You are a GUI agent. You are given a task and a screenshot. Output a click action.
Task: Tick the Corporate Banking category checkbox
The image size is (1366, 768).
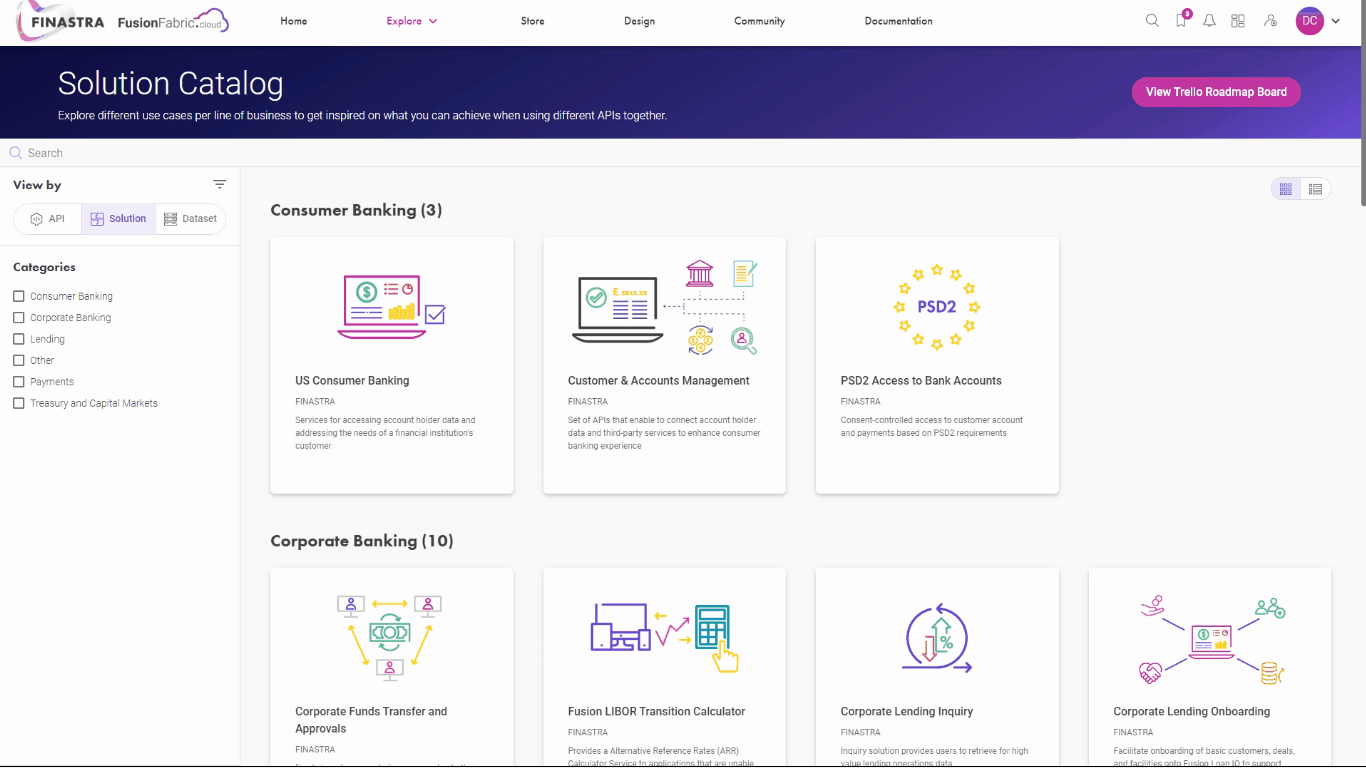(19, 317)
